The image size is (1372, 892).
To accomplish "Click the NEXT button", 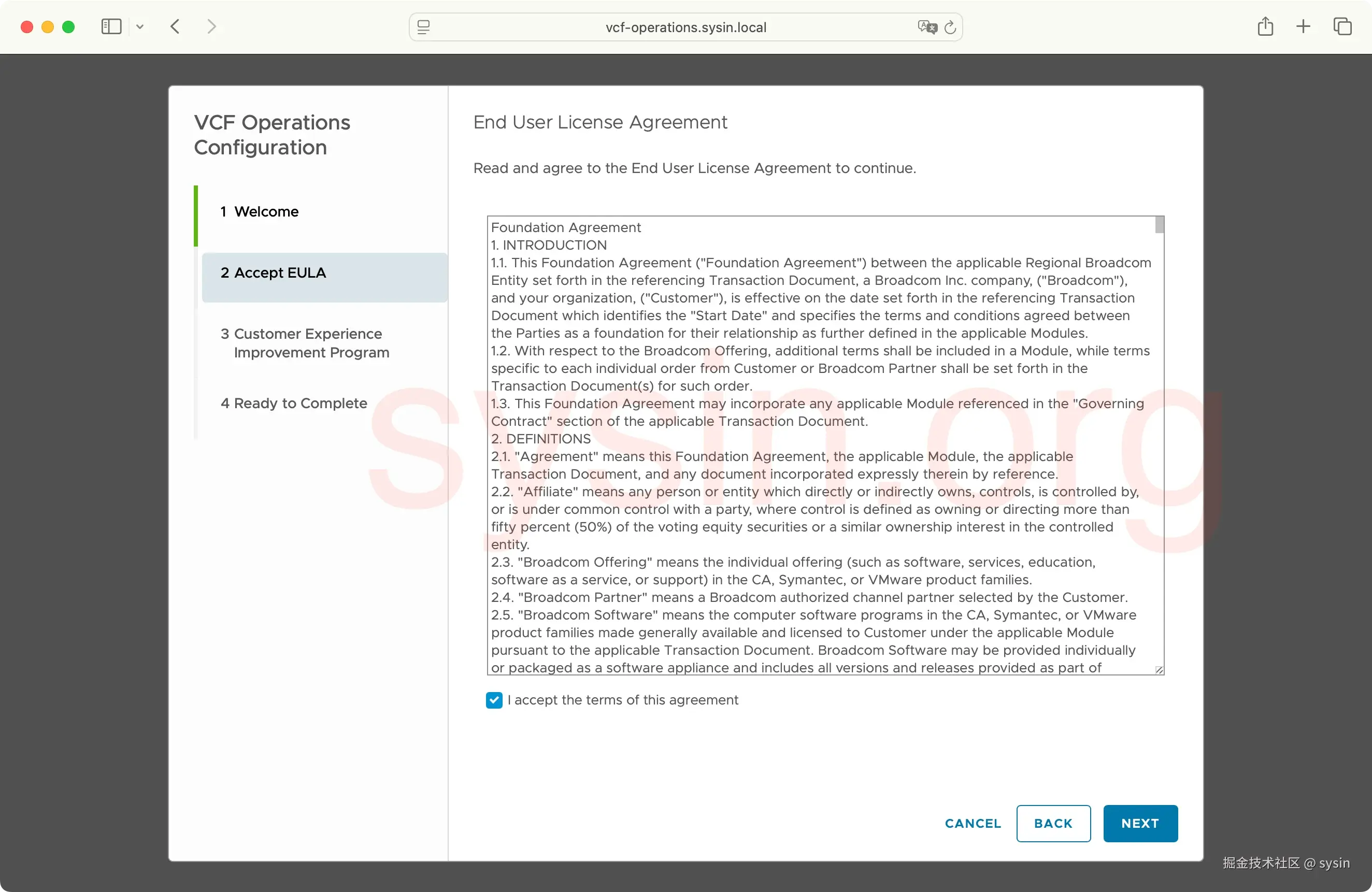I will (x=1140, y=824).
